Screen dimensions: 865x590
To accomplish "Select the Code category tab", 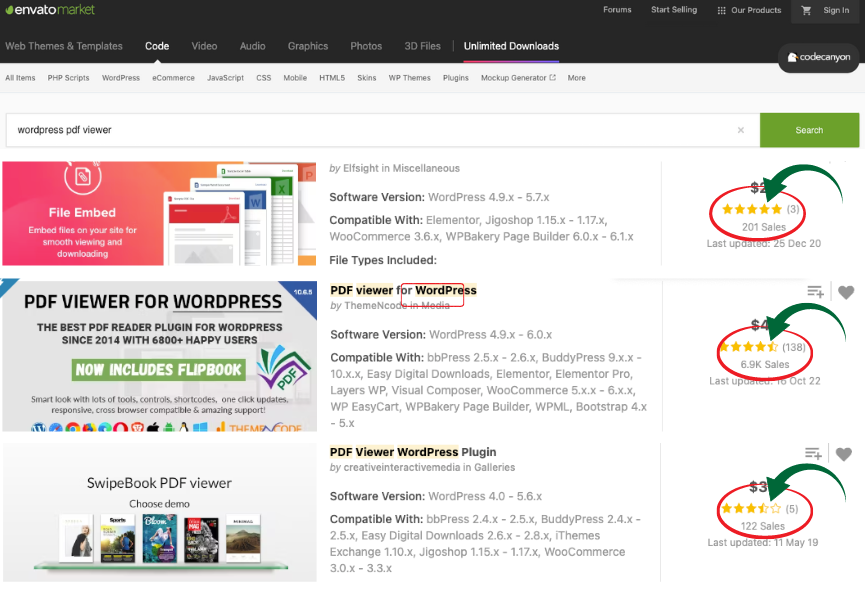I will click(157, 46).
